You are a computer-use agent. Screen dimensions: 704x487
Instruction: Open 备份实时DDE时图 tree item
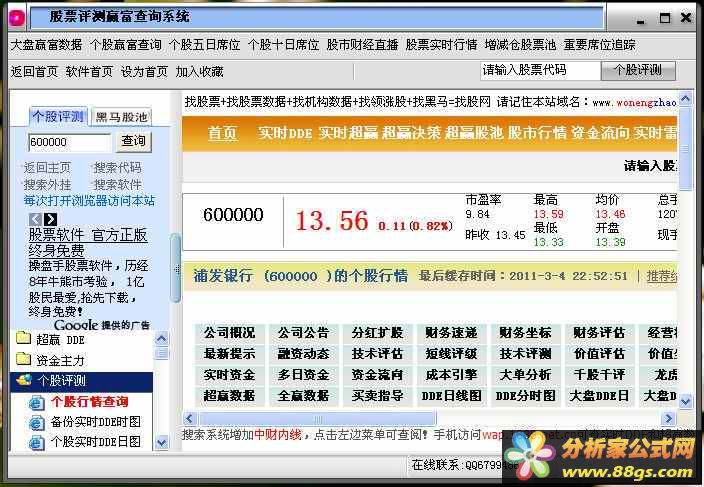tap(96, 422)
